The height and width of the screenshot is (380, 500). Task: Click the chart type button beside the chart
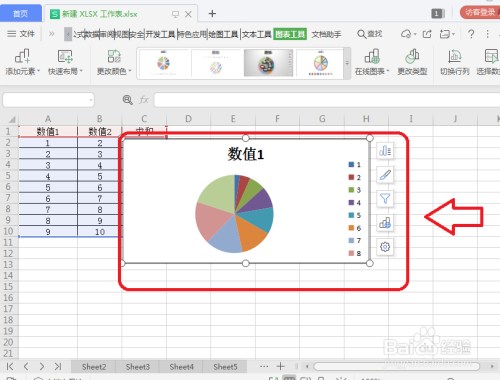point(385,223)
